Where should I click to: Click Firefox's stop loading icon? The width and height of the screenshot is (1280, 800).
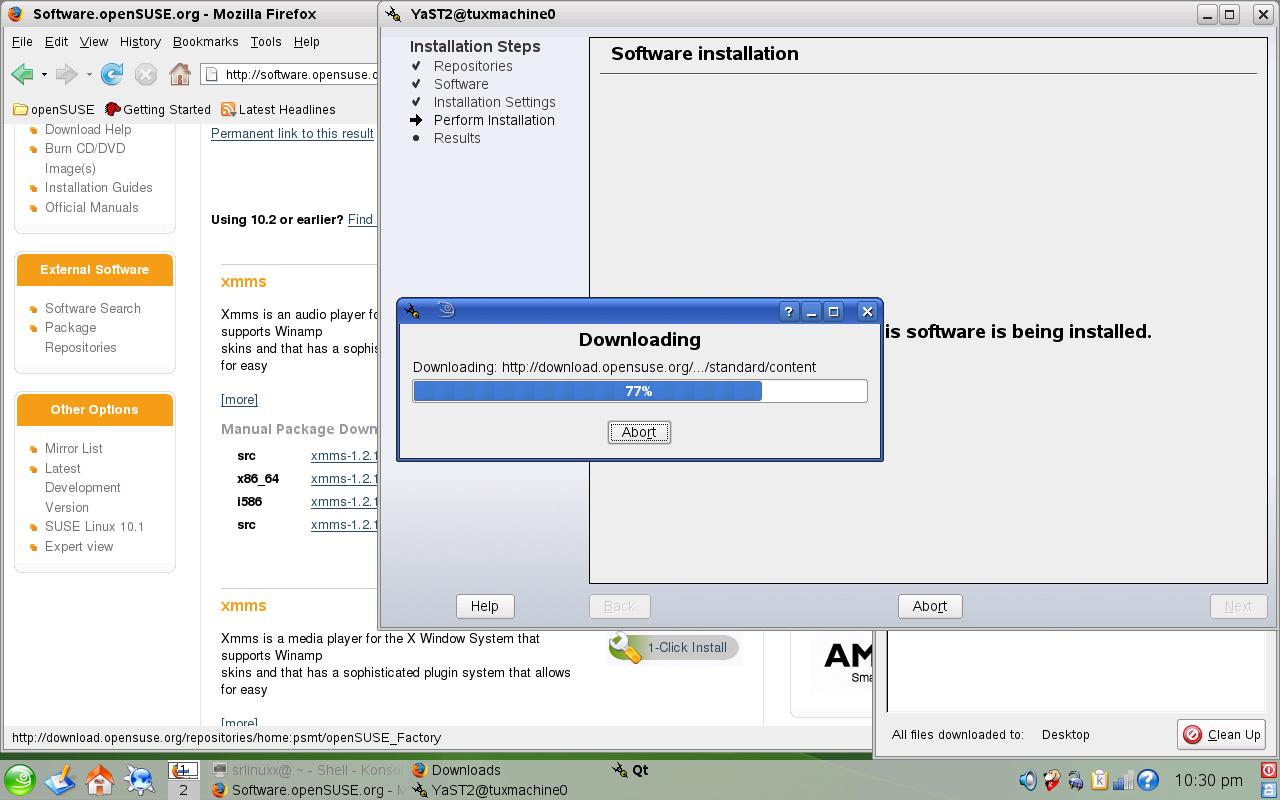146,74
